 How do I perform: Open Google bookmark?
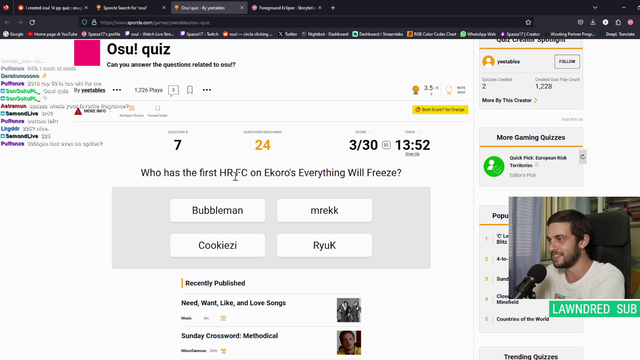click(x=13, y=34)
